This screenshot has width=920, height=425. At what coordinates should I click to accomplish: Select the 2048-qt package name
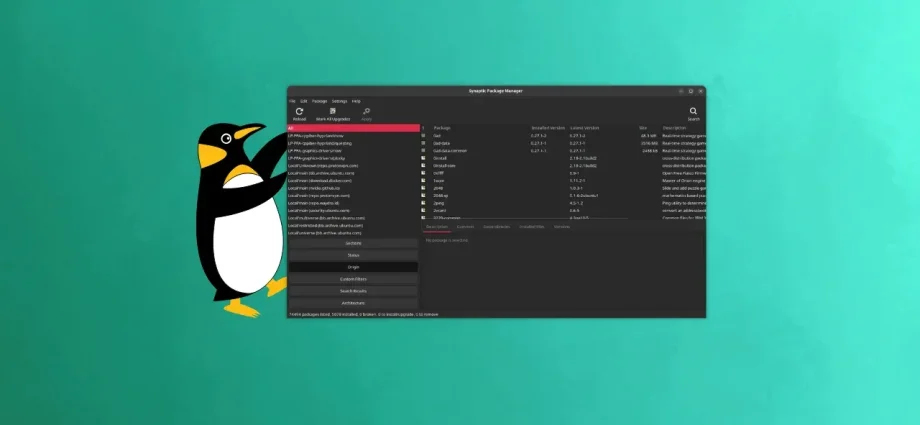coord(441,195)
